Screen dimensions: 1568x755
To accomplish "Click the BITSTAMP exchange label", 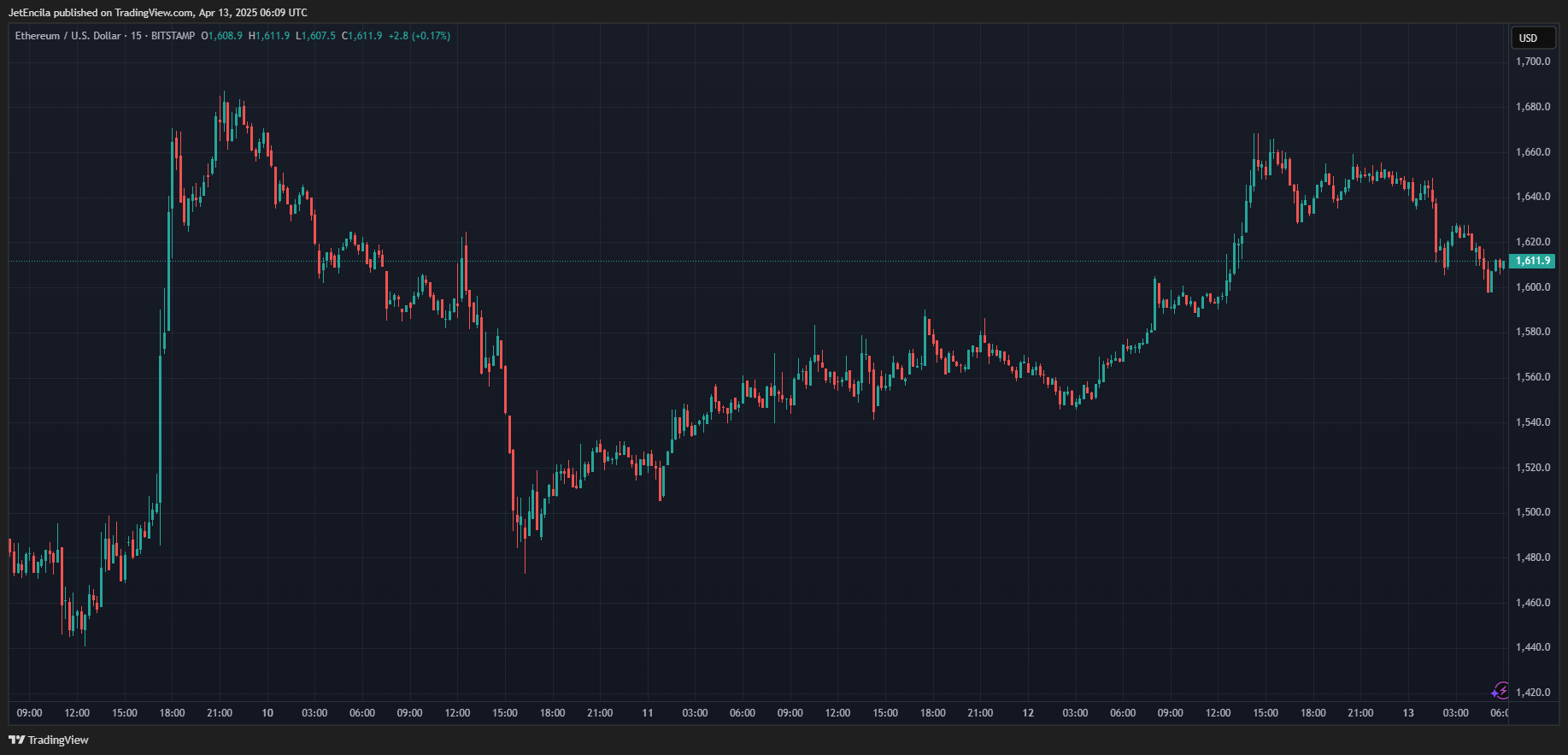I will click(173, 36).
